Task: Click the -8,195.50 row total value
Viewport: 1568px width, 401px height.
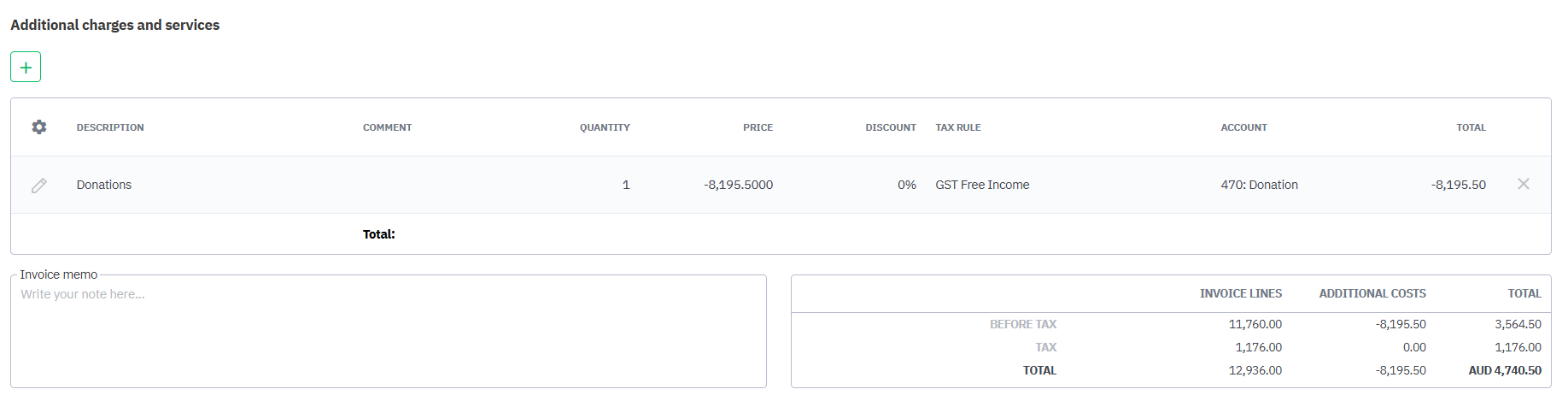Action: 1458,185
